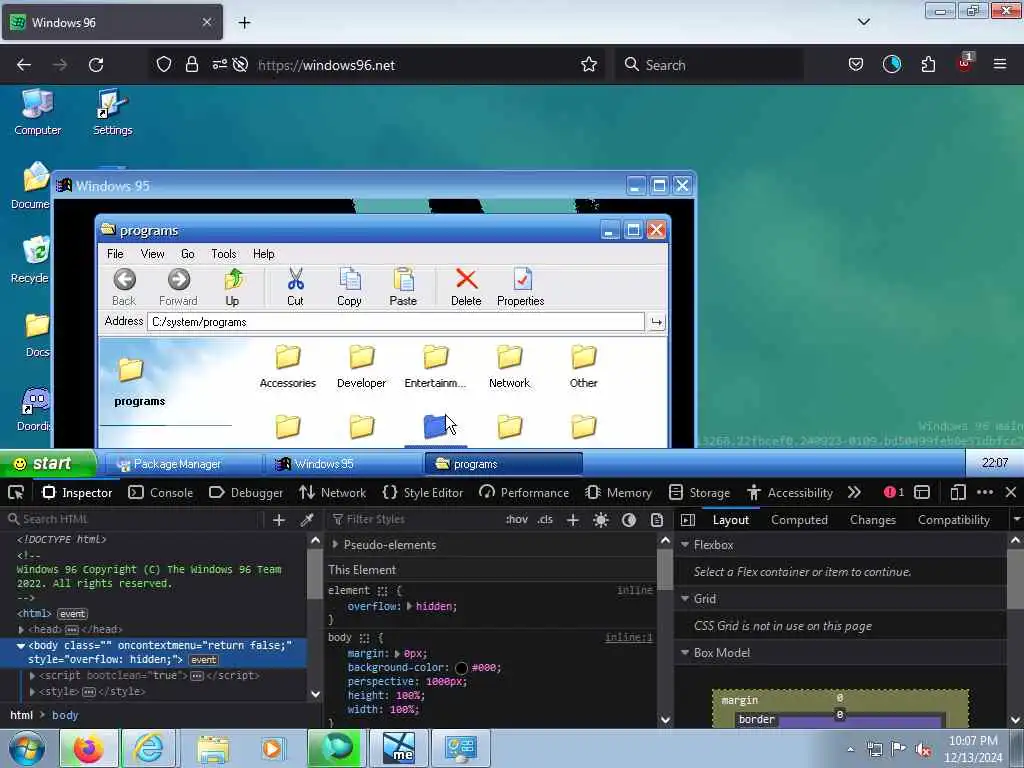
Task: Collapse the Flexbox section
Action: coord(685,545)
